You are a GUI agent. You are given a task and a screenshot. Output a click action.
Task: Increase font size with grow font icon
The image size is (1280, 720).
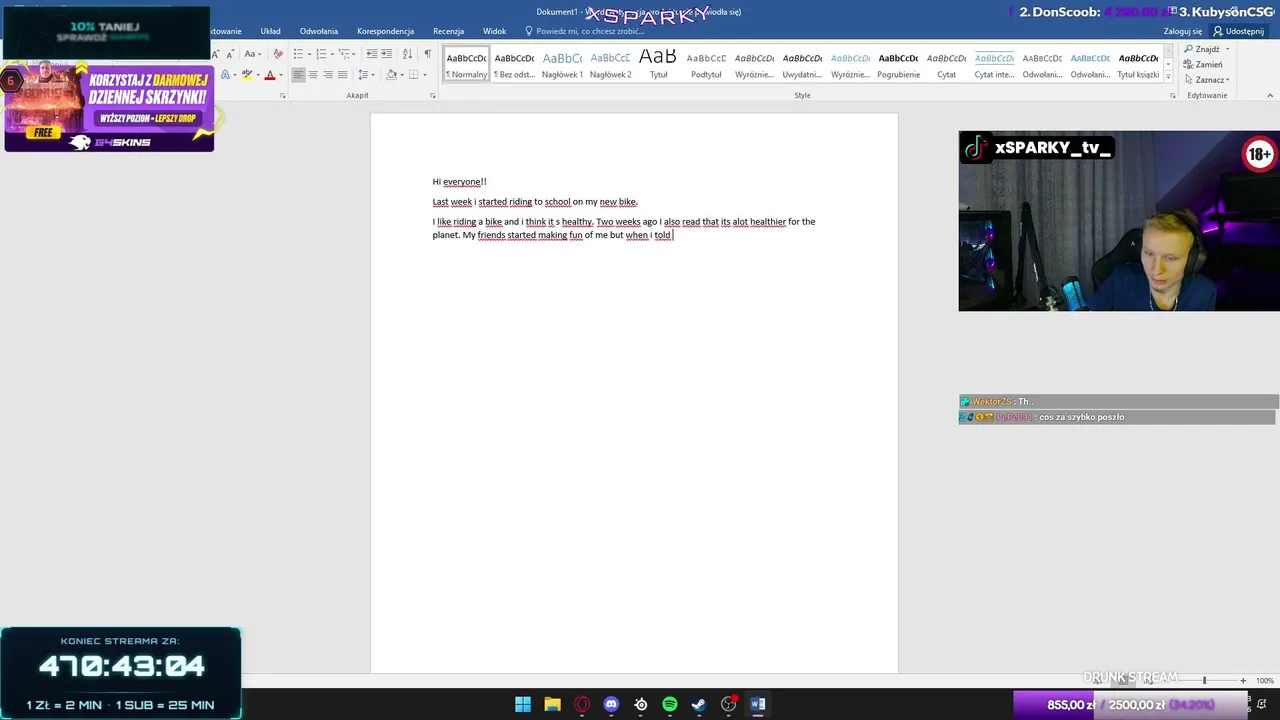click(x=215, y=54)
